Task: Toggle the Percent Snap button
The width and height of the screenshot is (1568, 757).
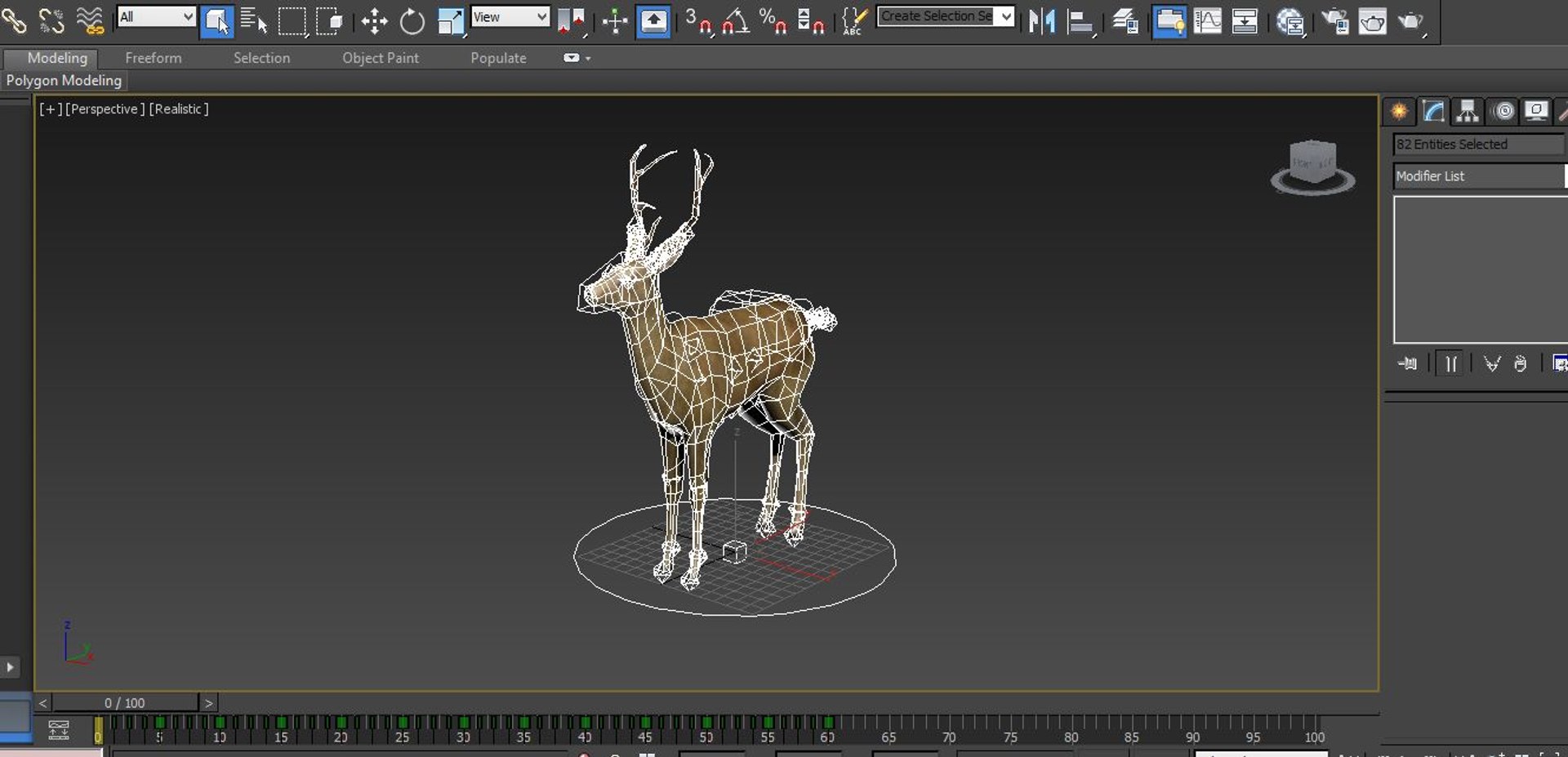Action: tap(773, 21)
